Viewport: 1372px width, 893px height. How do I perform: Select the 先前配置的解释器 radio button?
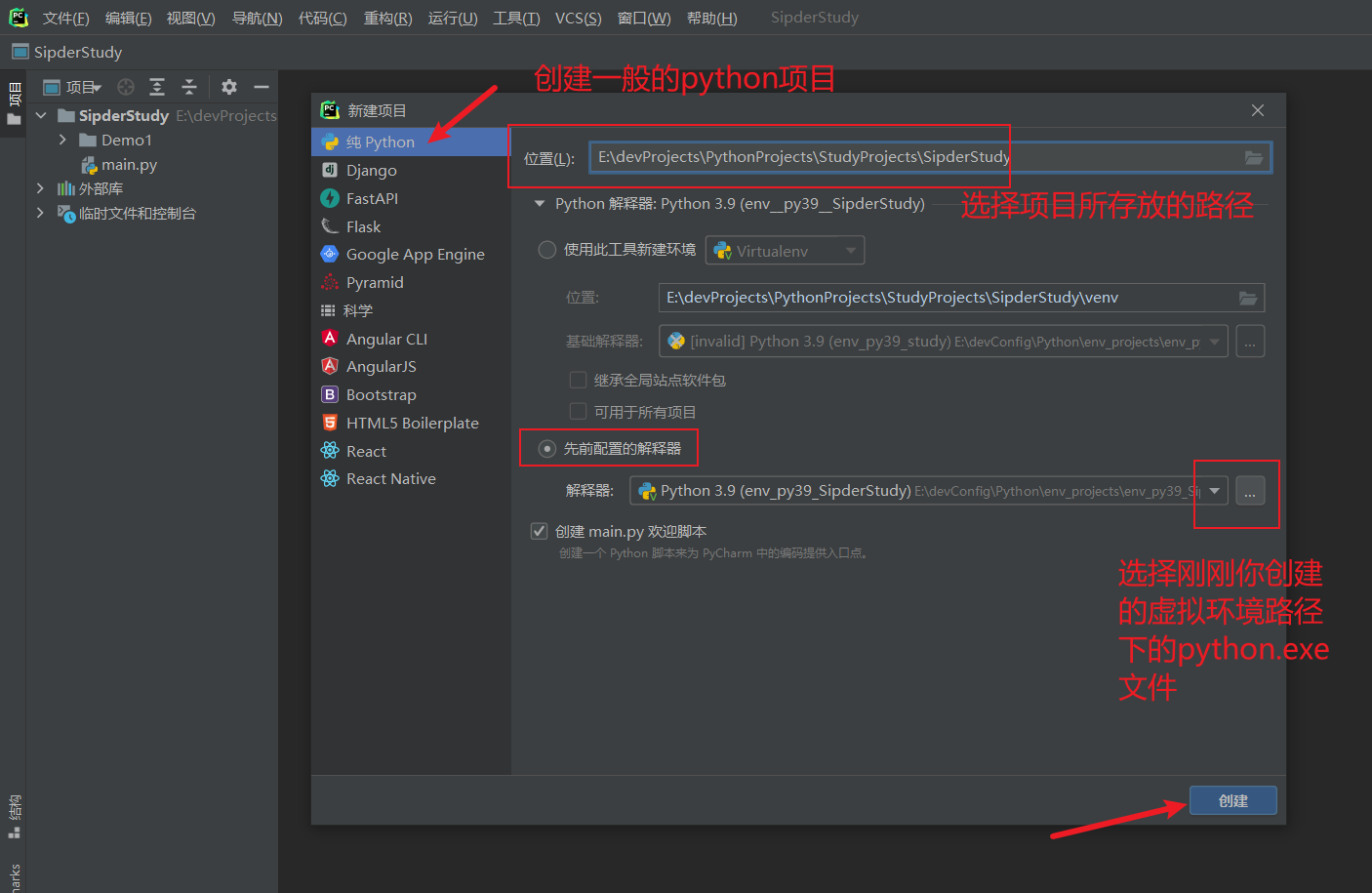tap(547, 449)
